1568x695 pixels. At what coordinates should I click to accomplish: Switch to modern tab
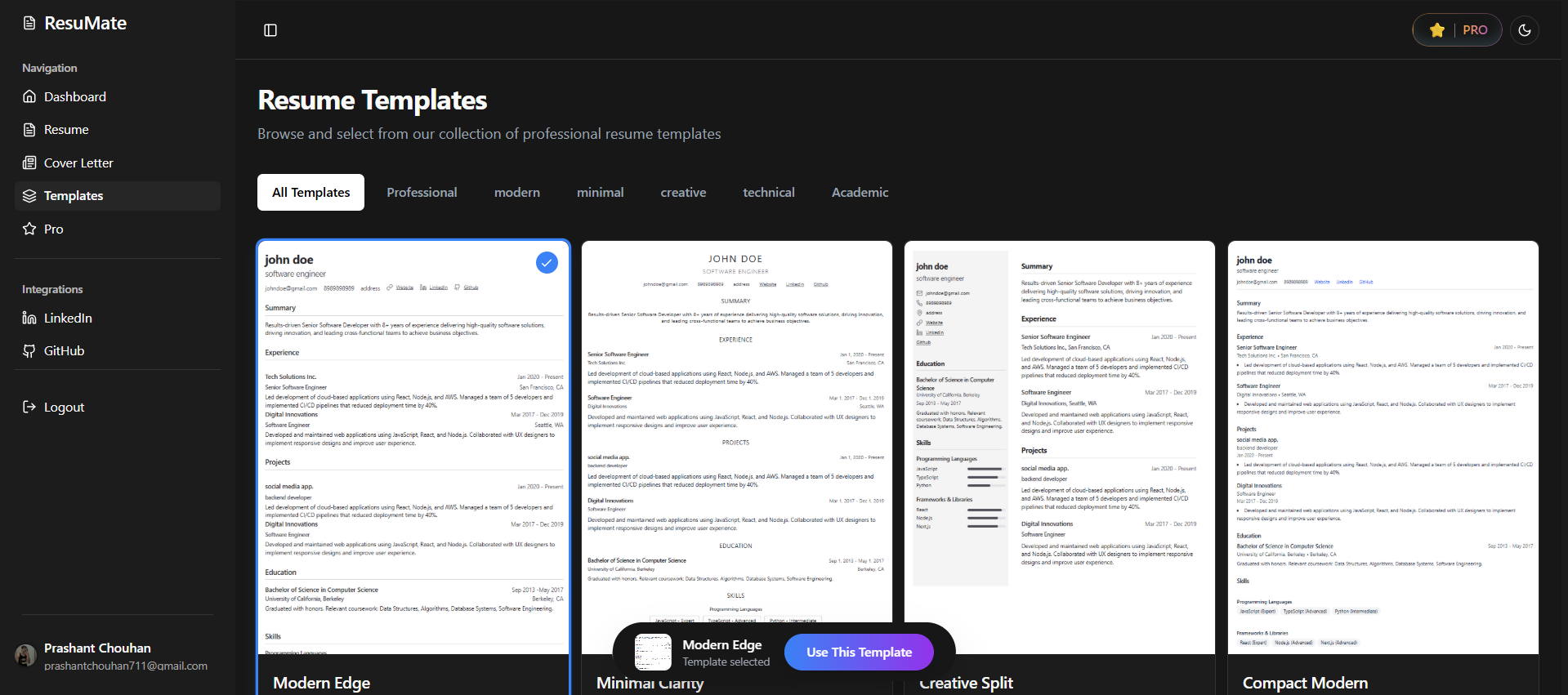(x=517, y=193)
